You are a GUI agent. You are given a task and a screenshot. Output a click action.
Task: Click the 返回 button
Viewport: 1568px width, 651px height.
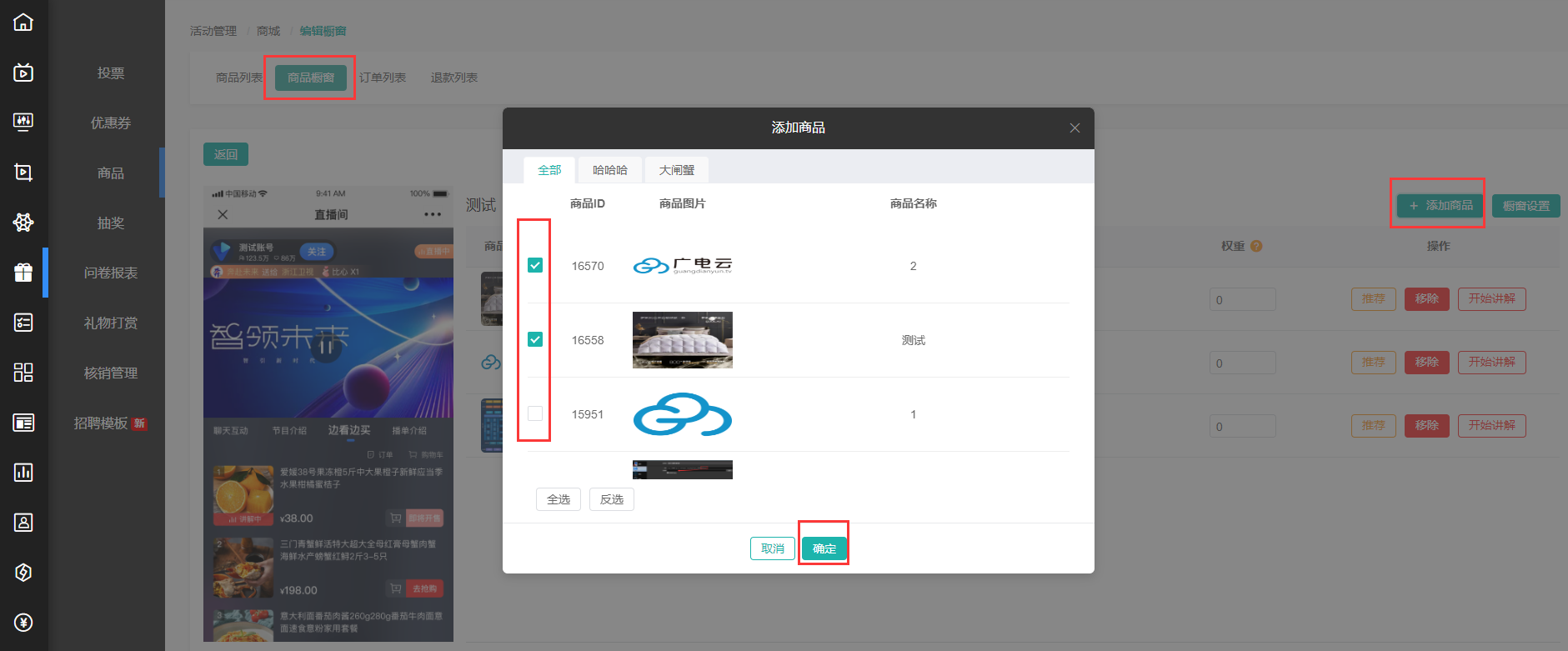tap(226, 154)
